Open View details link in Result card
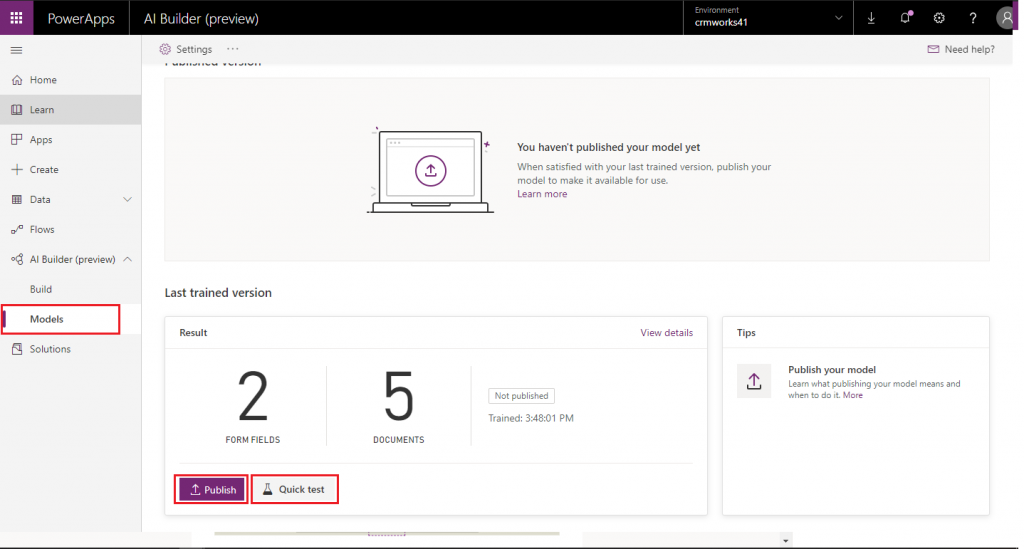This screenshot has width=1024, height=549. click(666, 333)
